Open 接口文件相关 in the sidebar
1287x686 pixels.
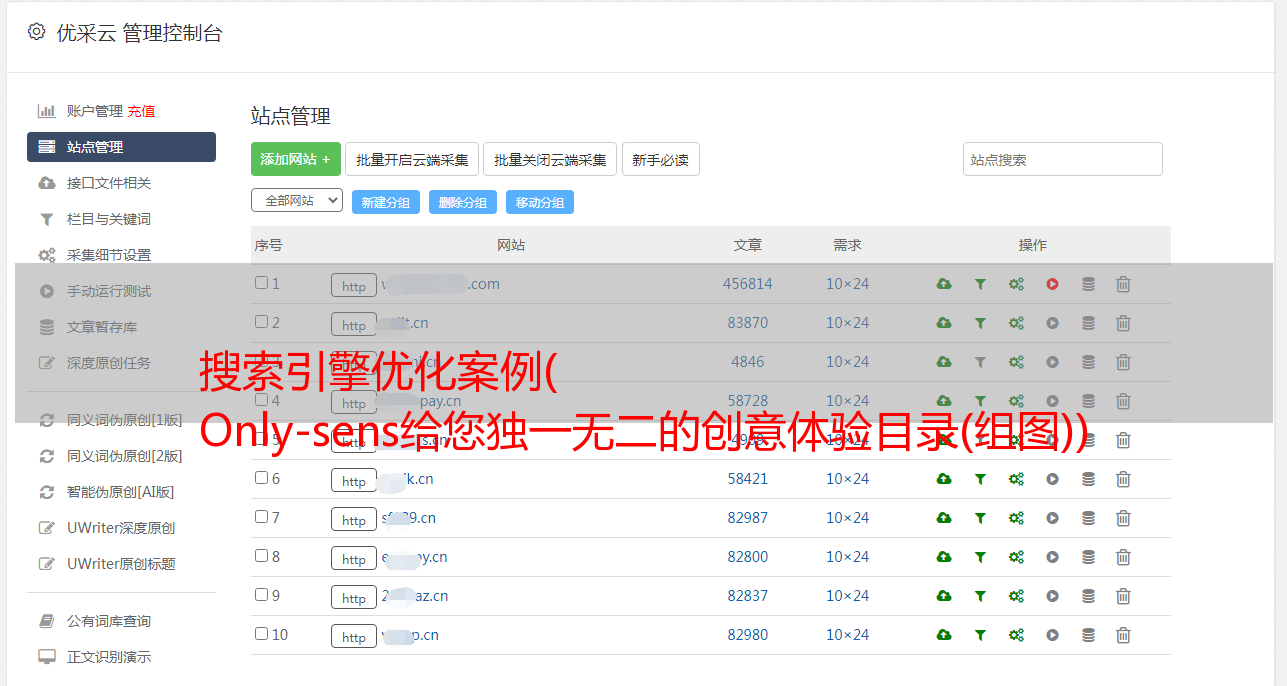coord(109,183)
